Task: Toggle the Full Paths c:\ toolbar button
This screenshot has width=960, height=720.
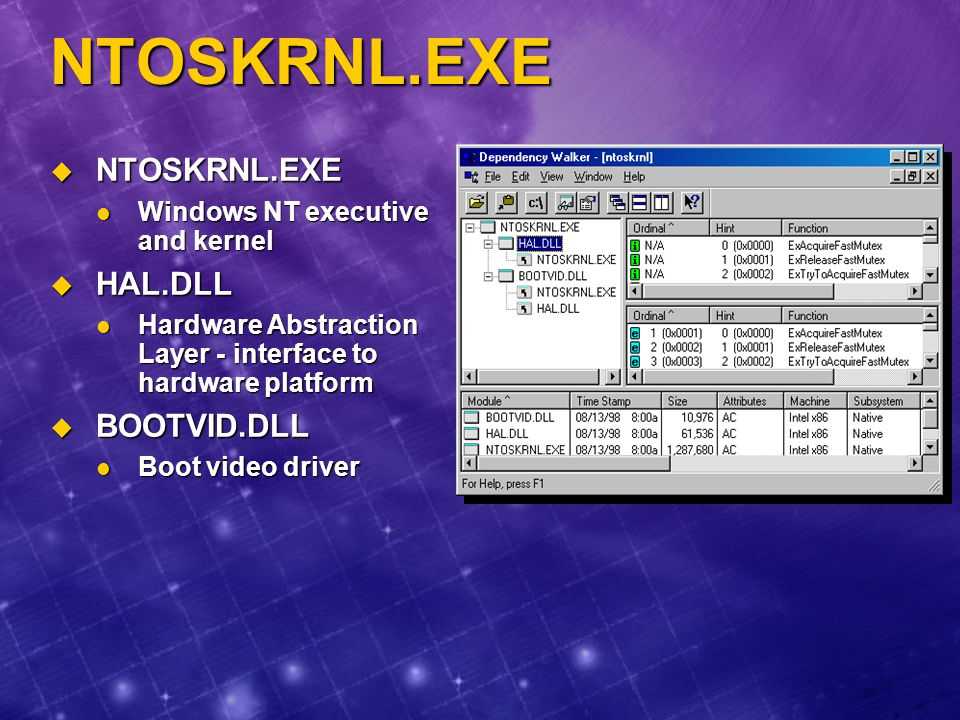Action: click(x=536, y=202)
